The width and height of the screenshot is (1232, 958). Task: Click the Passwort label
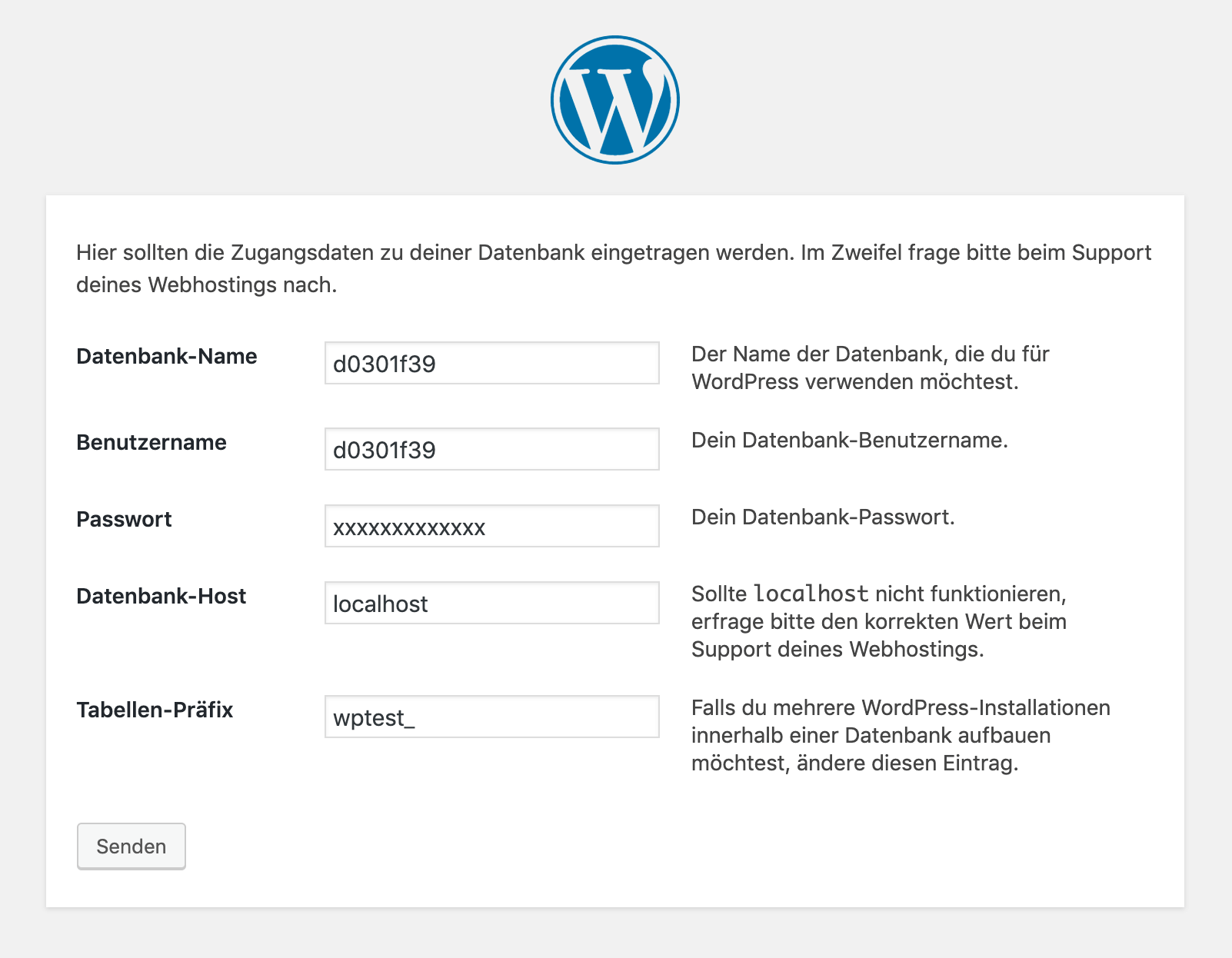pos(124,520)
